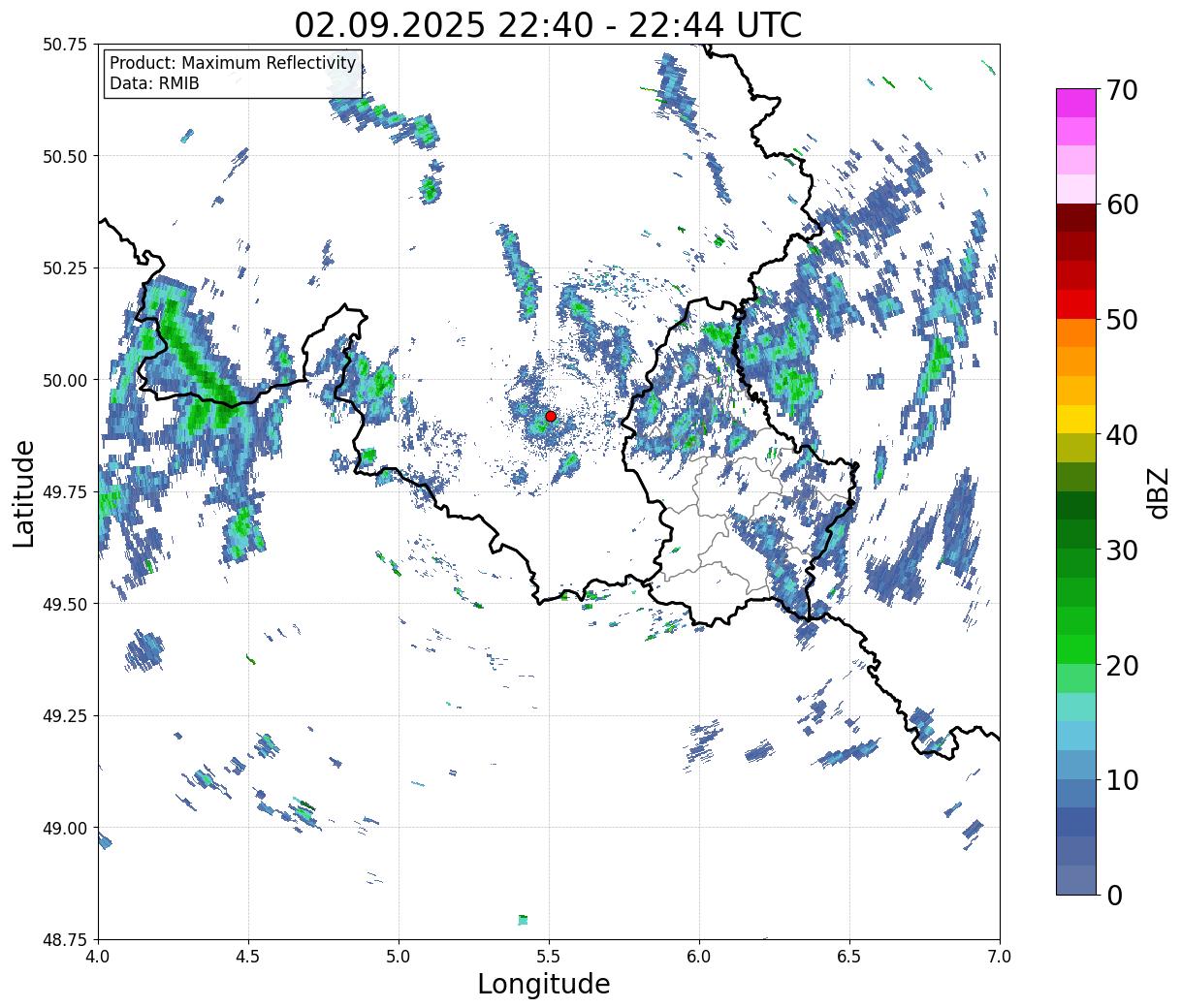Pick the turquoise colorbar swatch
1182x1008 pixels.
point(1076,707)
